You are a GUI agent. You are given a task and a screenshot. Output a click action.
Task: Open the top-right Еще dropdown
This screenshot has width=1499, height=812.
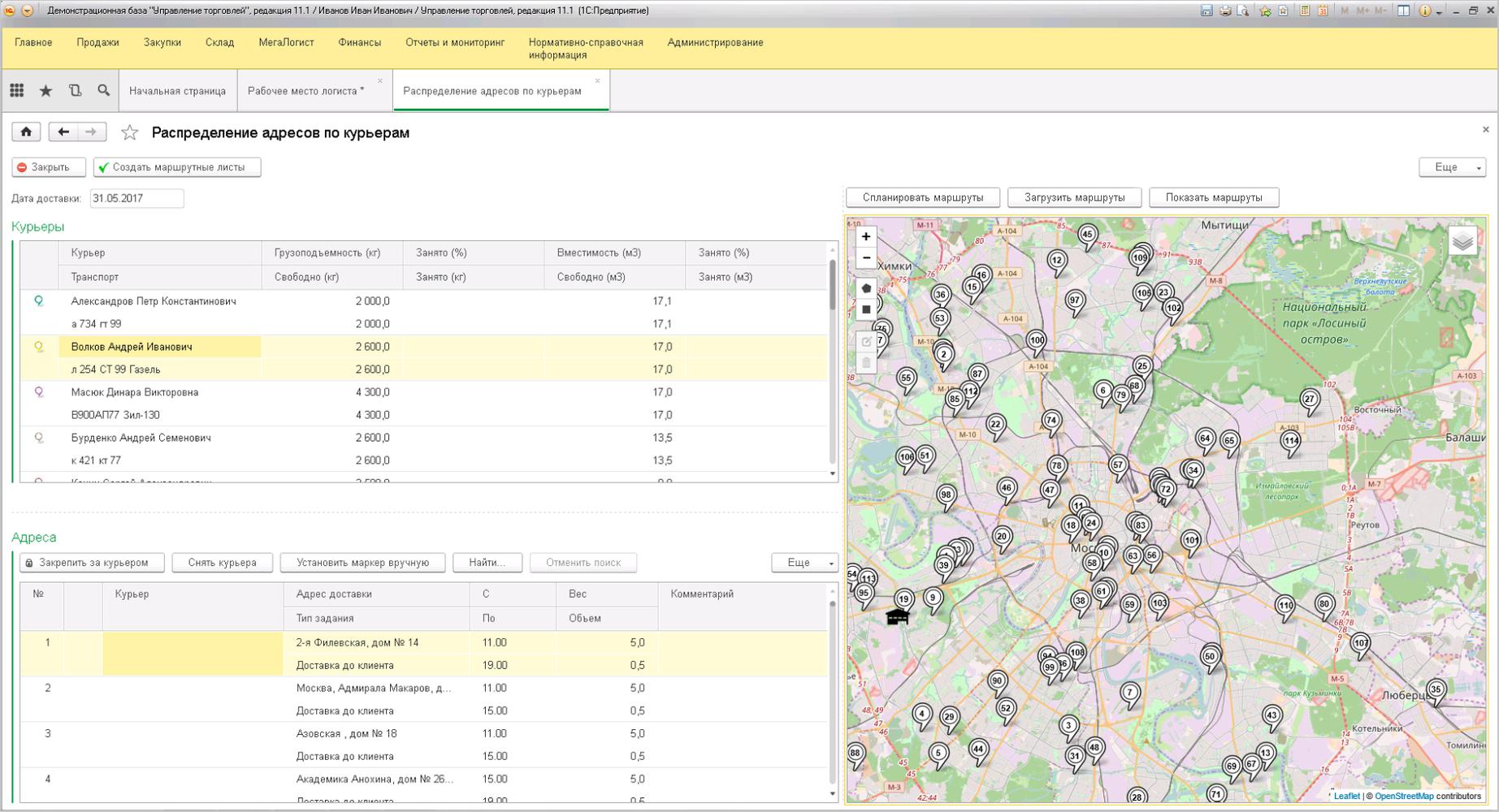click(1452, 166)
